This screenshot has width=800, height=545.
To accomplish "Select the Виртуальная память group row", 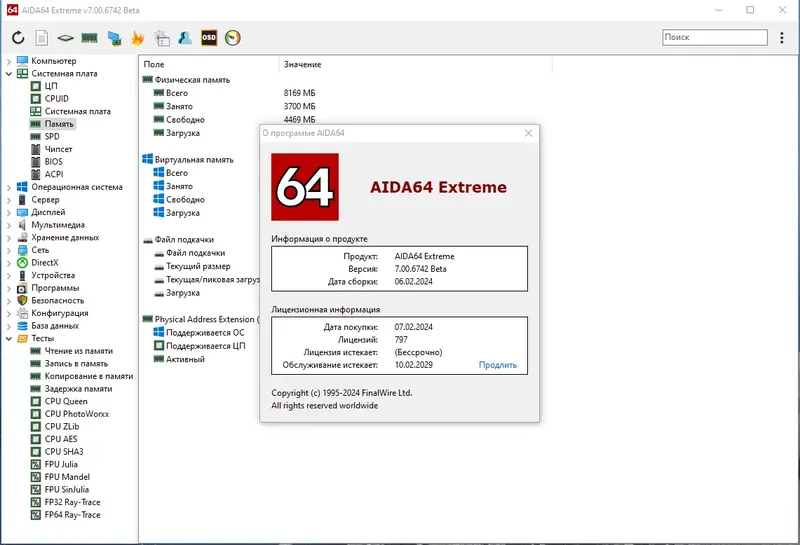I will click(x=194, y=160).
